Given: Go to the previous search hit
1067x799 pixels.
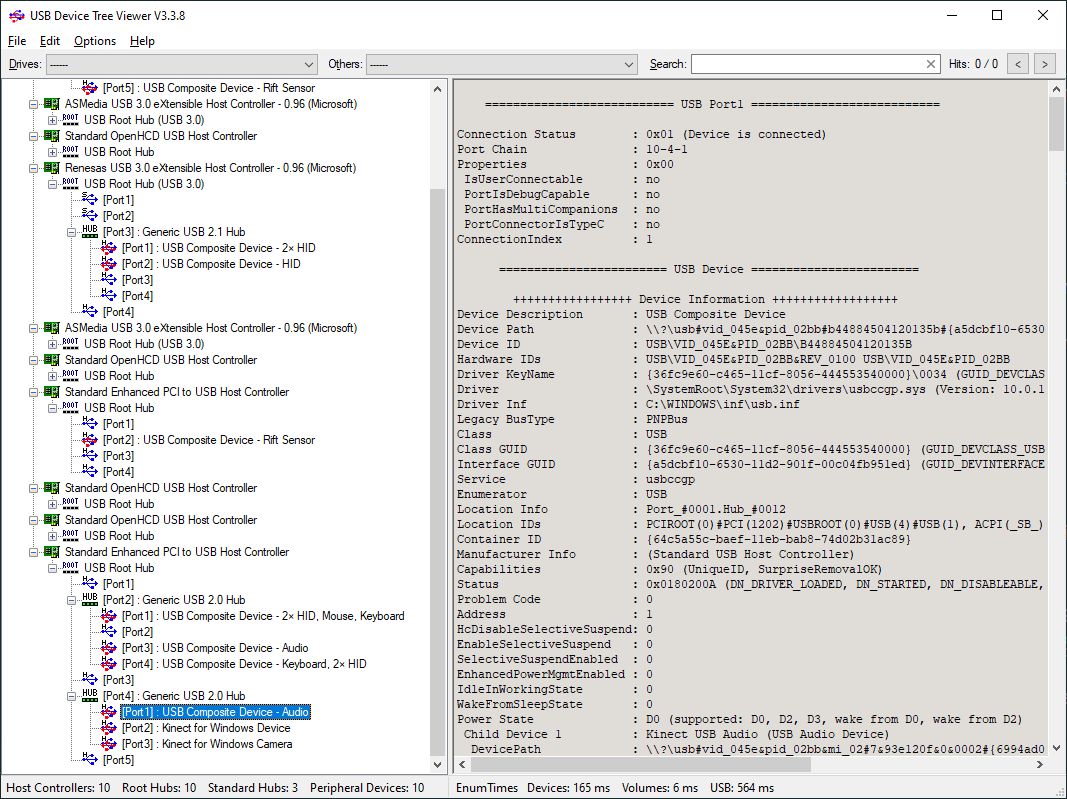Looking at the screenshot, I should pyautogui.click(x=1018, y=64).
